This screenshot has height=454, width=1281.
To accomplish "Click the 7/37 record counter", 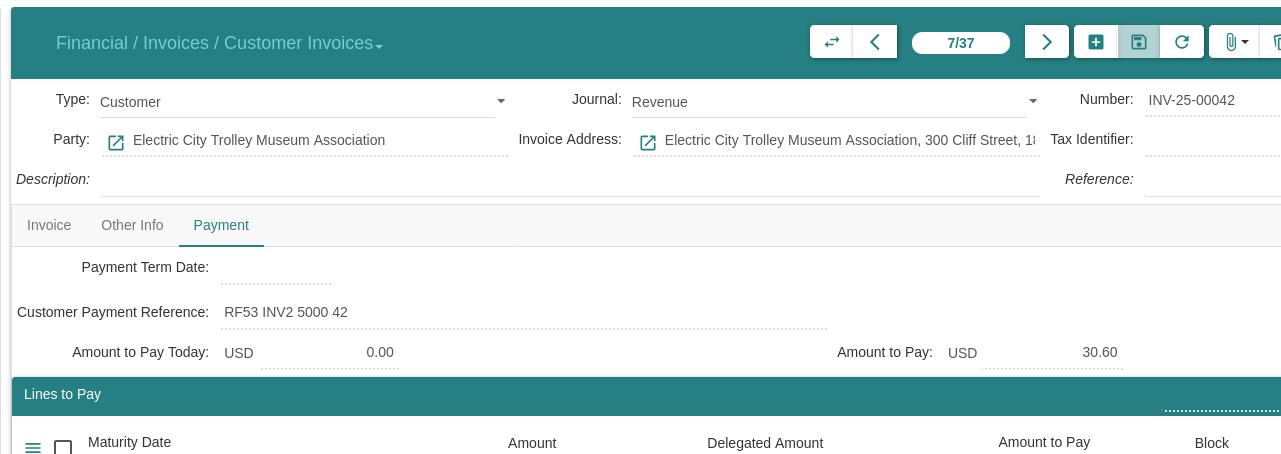I will [960, 43].
